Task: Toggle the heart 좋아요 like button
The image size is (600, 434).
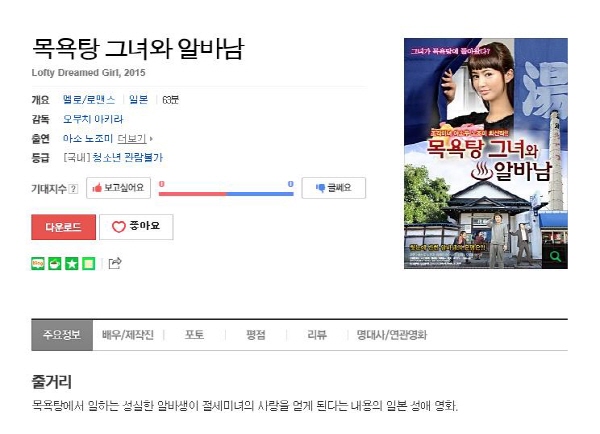Action: click(x=136, y=227)
